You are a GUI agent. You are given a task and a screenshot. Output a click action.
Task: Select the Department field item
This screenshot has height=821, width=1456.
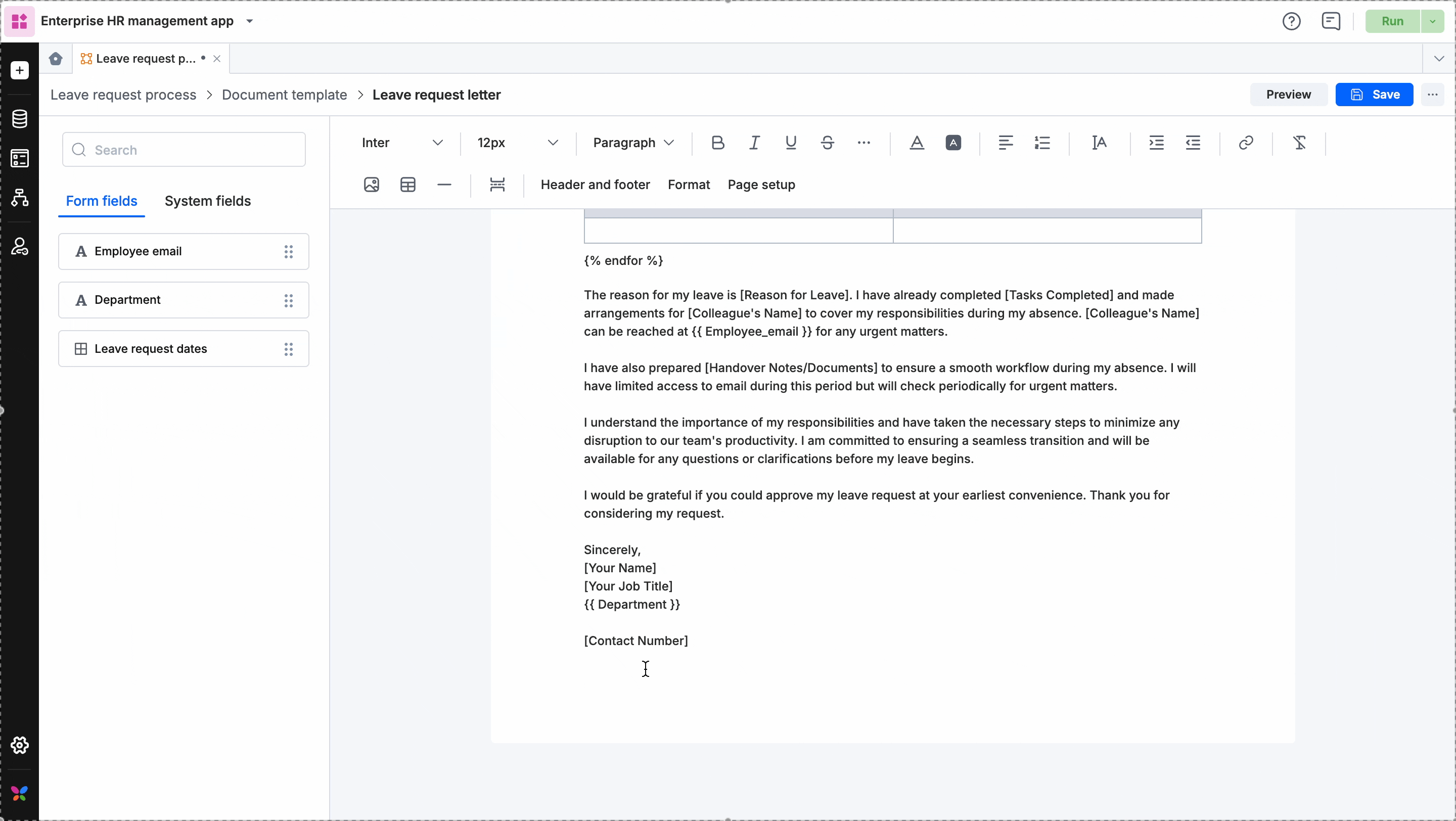pyautogui.click(x=184, y=300)
